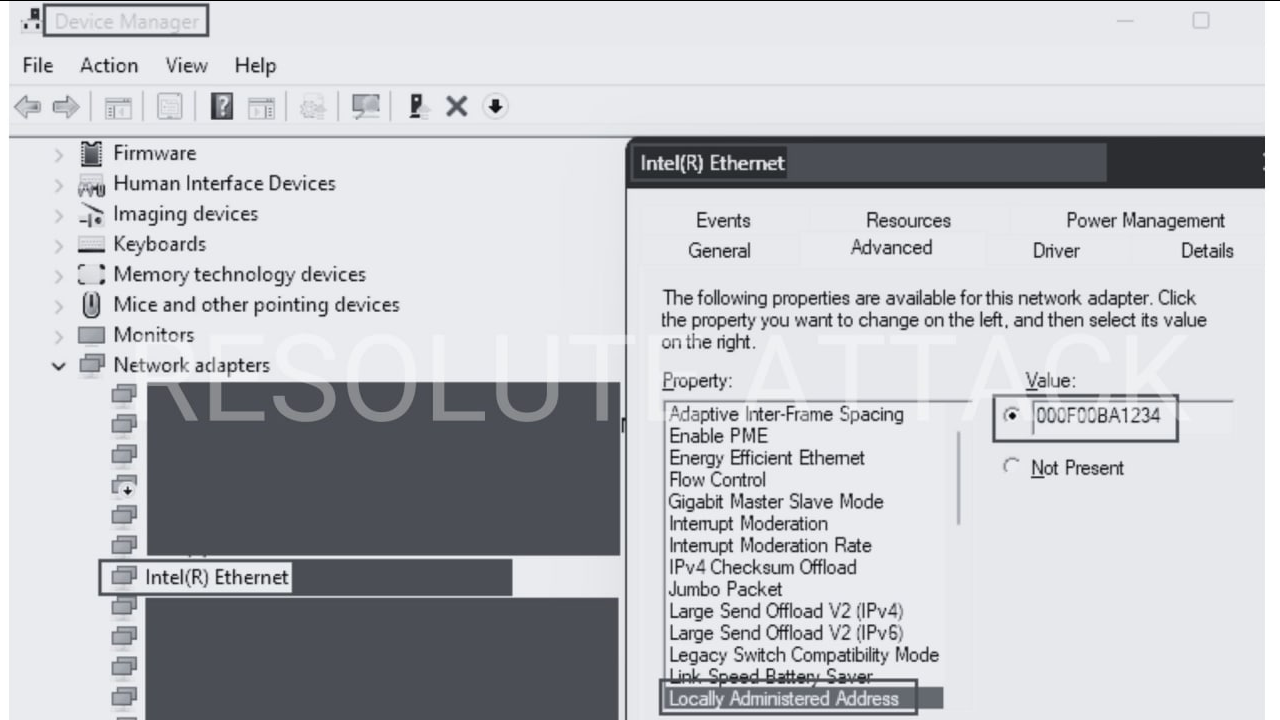Image resolution: width=1280 pixels, height=720 pixels.
Task: Switch to the Driver tab
Action: tap(1056, 250)
